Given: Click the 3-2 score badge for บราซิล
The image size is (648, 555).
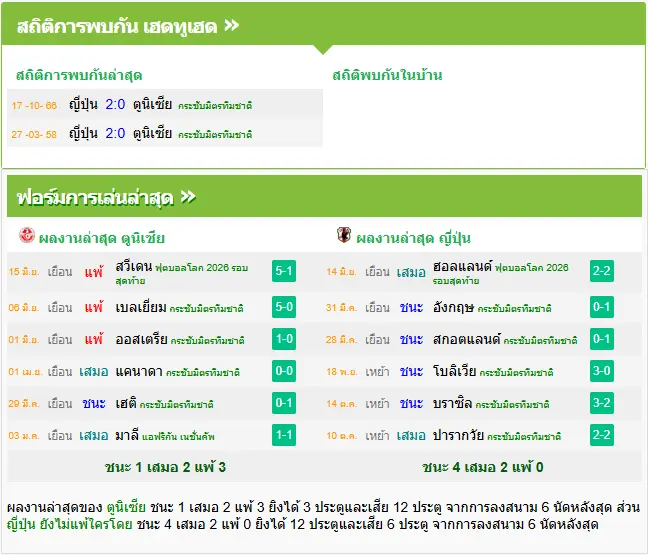Looking at the screenshot, I should [x=602, y=403].
